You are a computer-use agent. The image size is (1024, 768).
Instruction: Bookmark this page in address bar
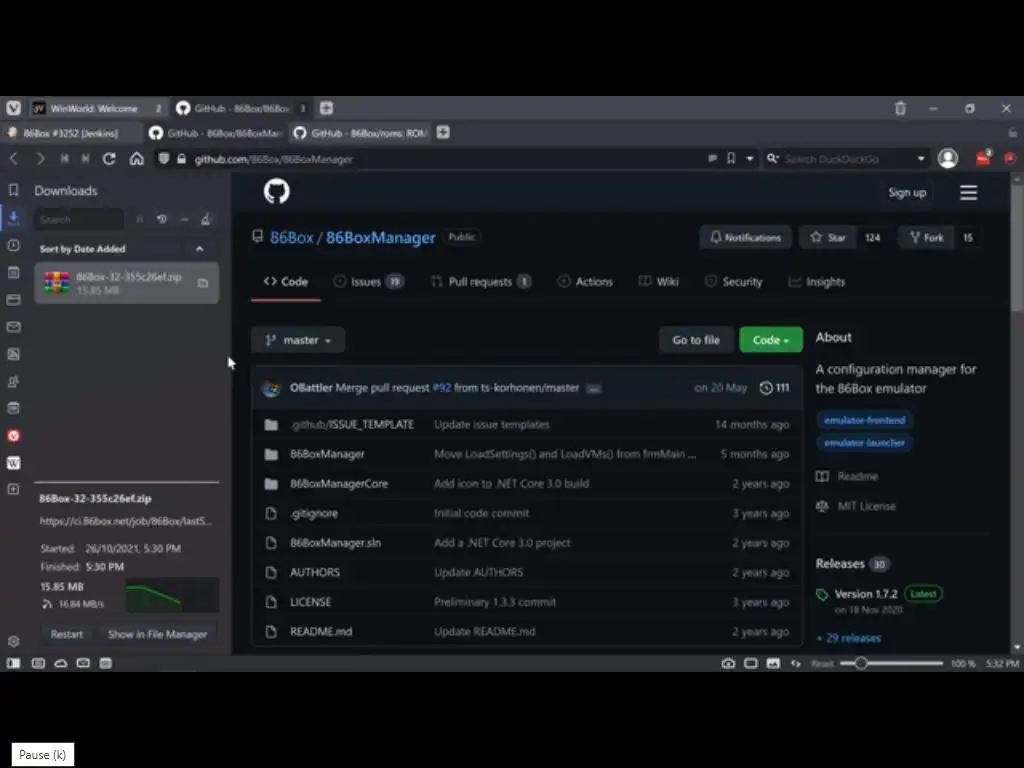[x=731, y=159]
